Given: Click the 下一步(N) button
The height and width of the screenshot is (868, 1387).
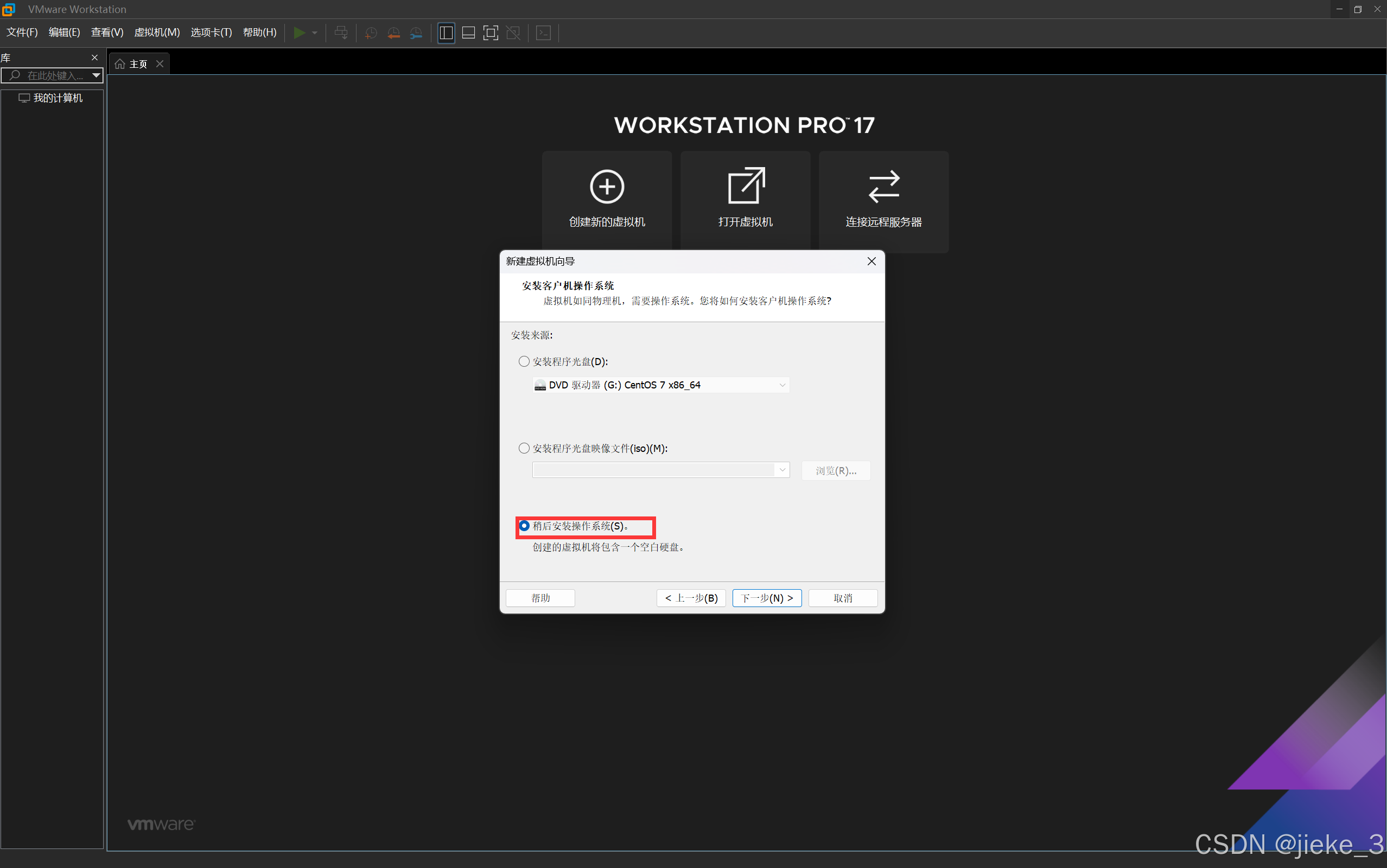Looking at the screenshot, I should (766, 598).
